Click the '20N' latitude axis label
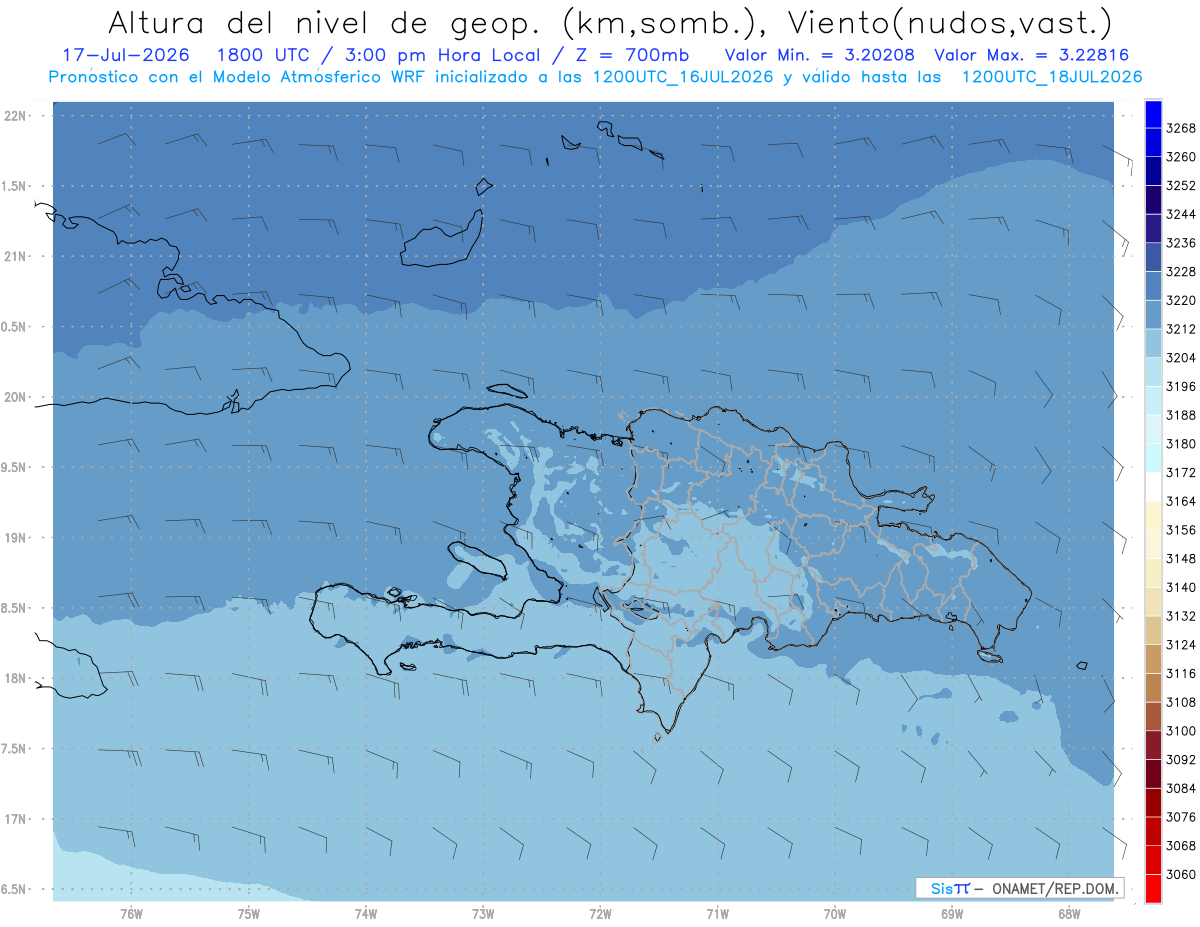Viewport: 1200px width, 927px height. [15, 398]
